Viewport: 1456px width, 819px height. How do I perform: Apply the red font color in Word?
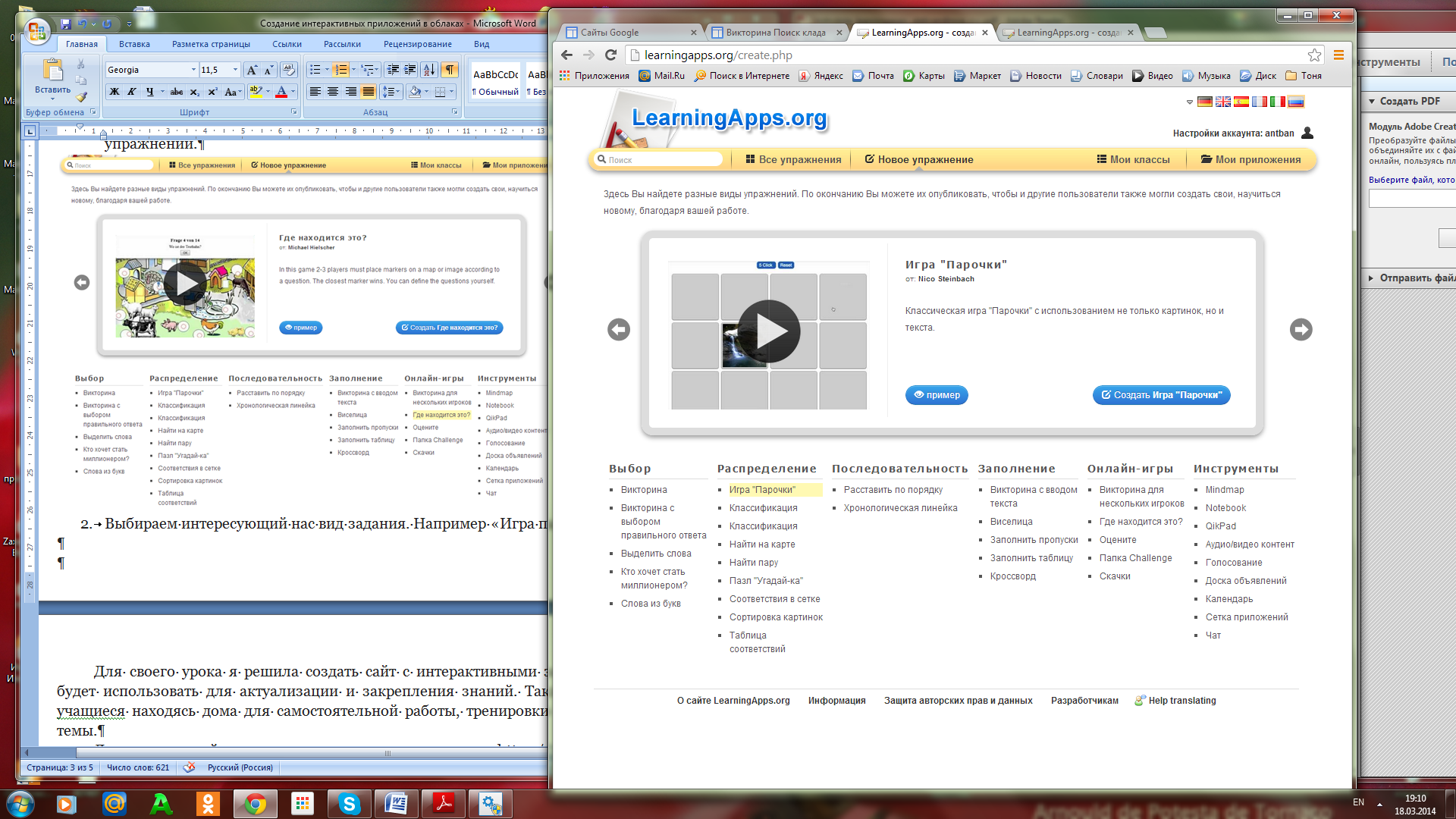[281, 92]
